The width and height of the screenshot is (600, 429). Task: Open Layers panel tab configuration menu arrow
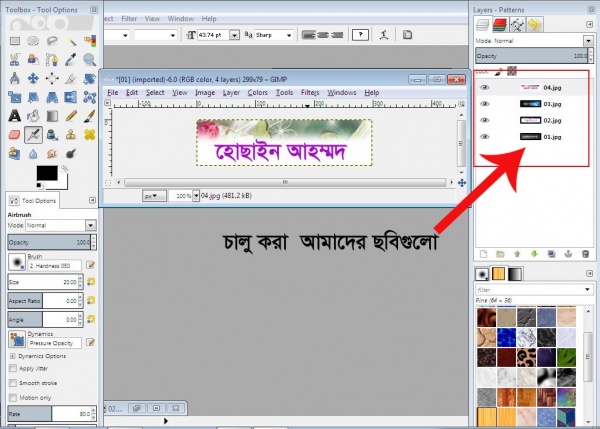589,24
